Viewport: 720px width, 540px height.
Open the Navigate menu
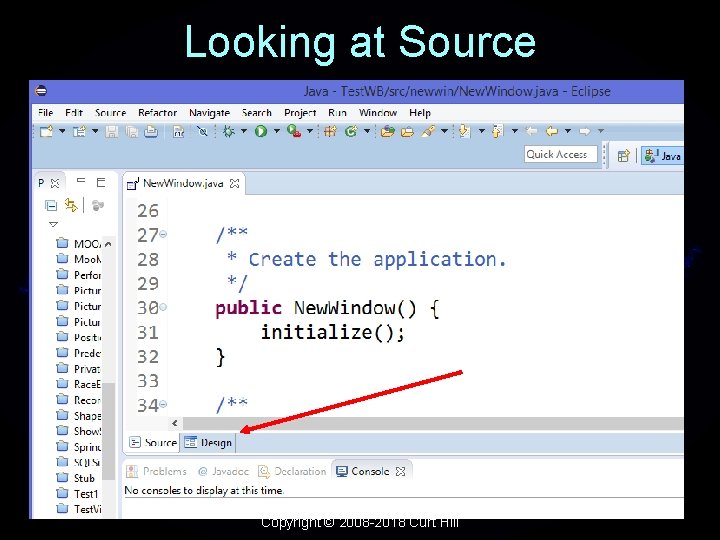pos(209,112)
